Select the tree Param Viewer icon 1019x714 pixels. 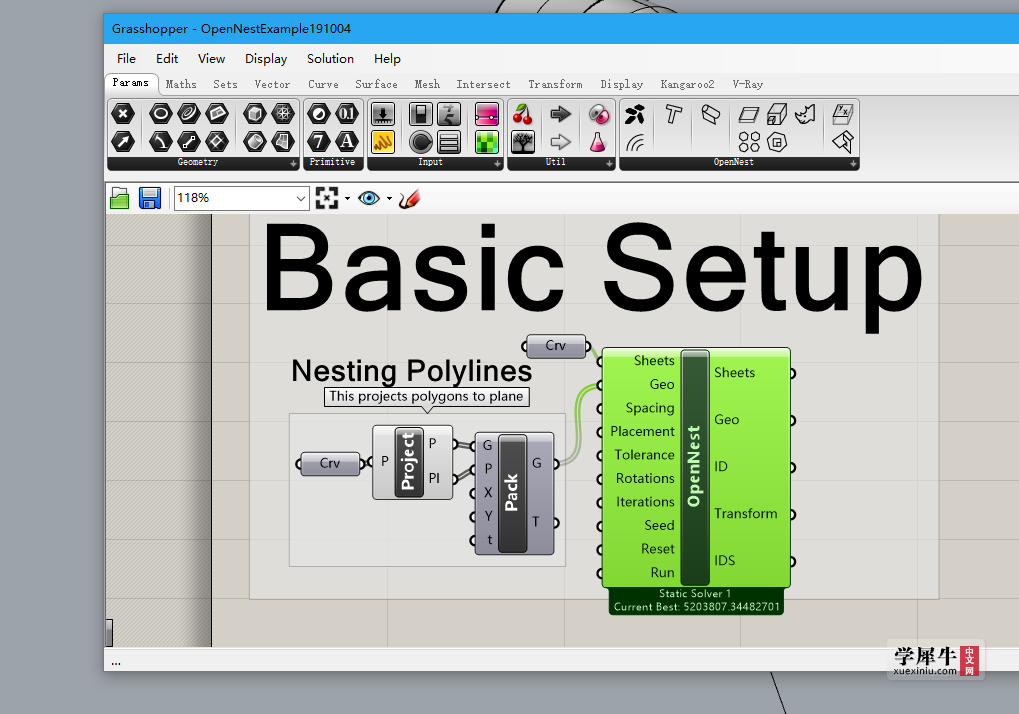tap(522, 142)
